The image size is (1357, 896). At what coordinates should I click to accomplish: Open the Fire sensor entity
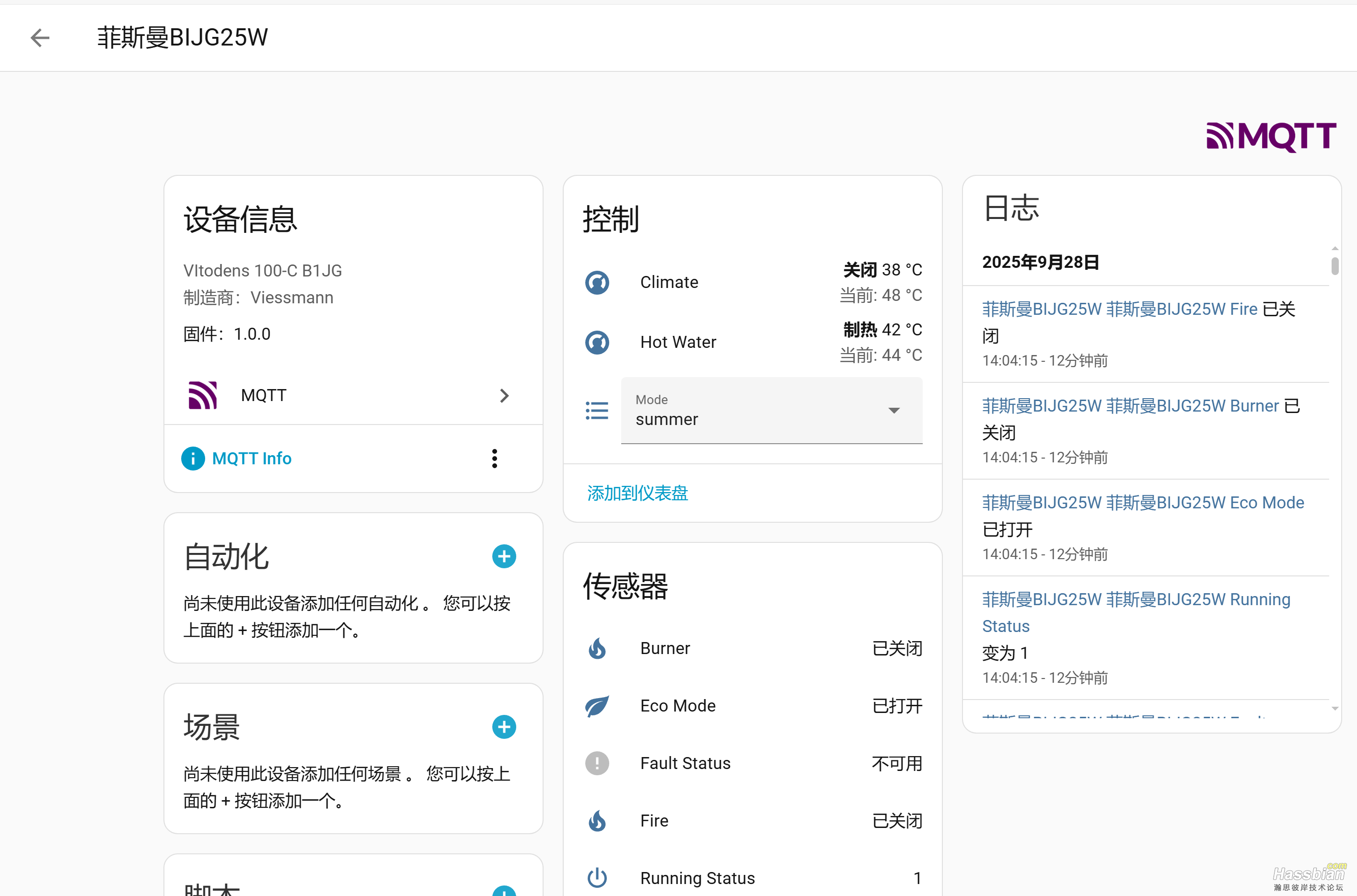(x=753, y=821)
